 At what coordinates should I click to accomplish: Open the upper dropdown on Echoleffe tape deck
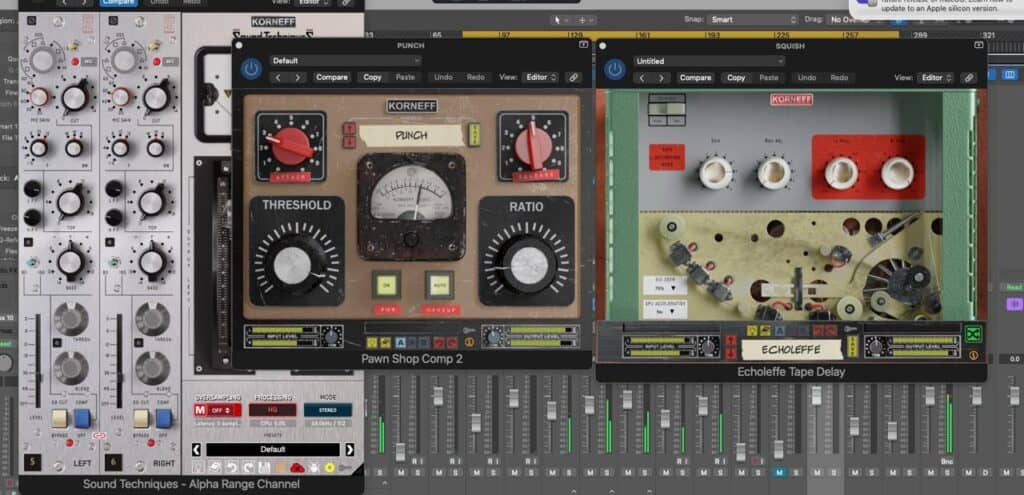(x=665, y=285)
